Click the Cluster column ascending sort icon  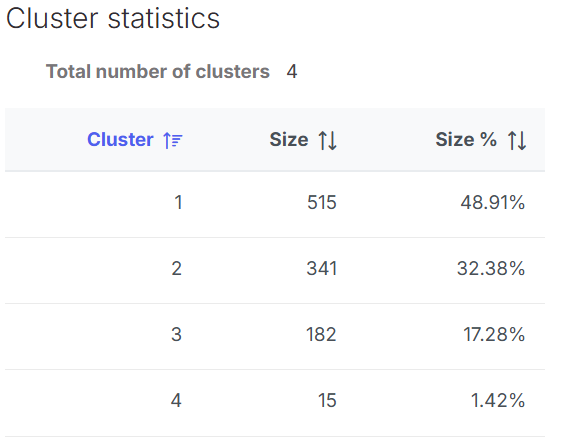[x=173, y=140]
